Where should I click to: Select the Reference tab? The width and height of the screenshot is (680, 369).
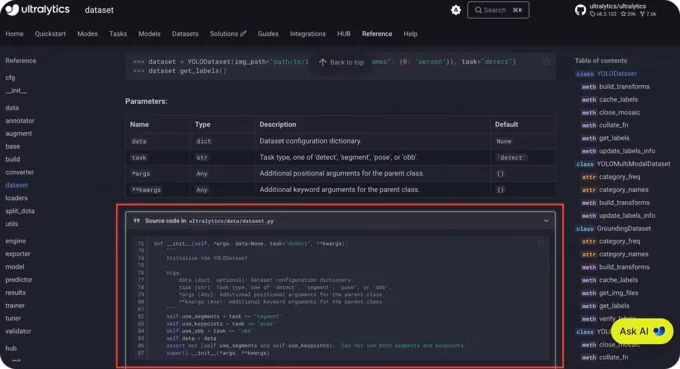click(377, 34)
